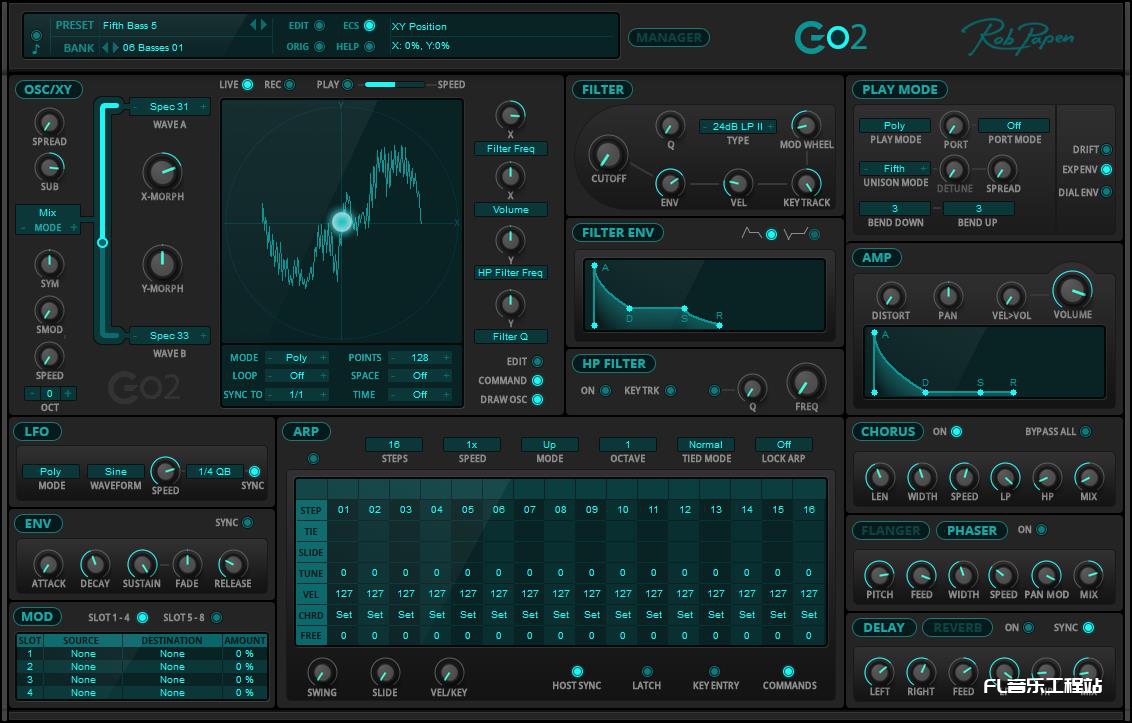Click the arpeggiator Swing knob
1132x723 pixels.
tap(321, 671)
